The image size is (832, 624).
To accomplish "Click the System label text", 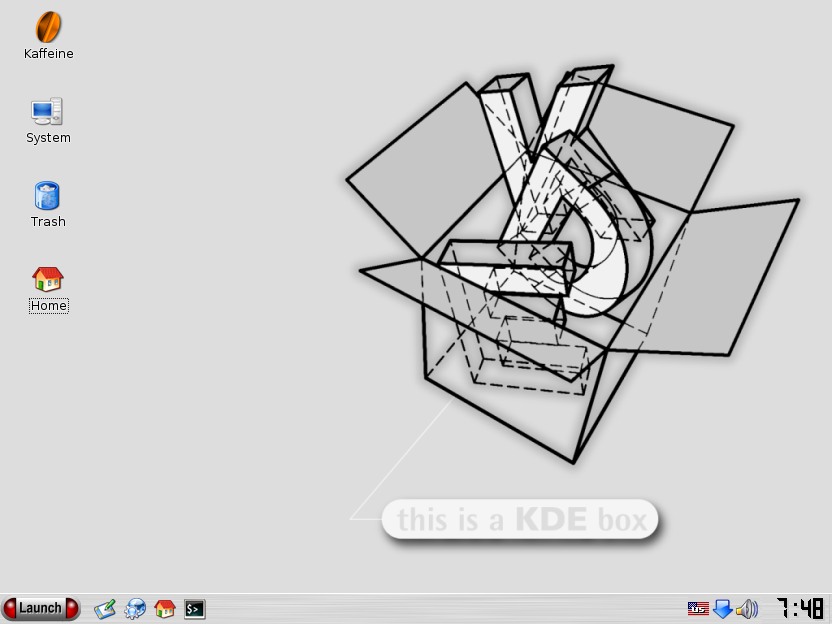I will point(48,138).
